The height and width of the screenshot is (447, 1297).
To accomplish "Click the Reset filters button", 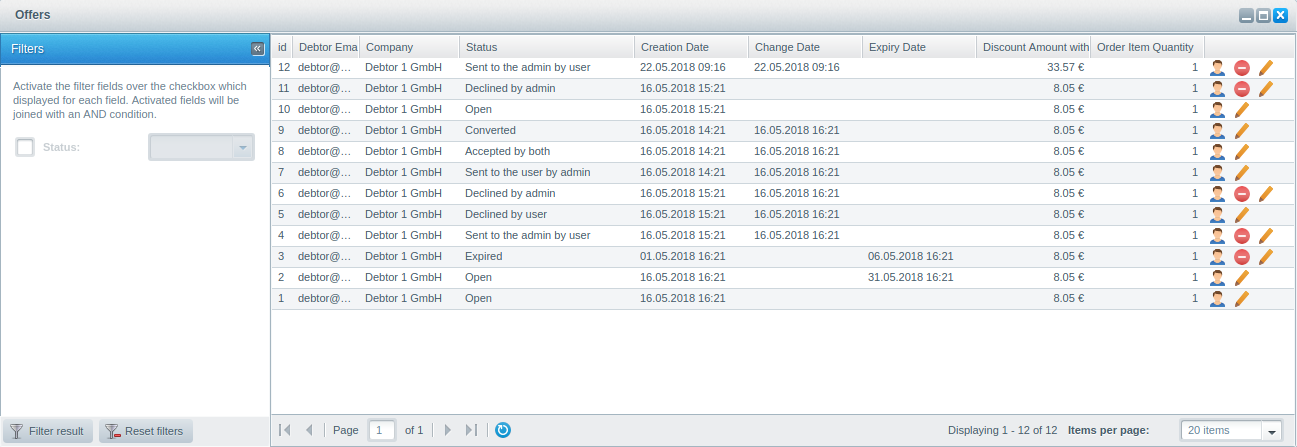I will point(145,431).
